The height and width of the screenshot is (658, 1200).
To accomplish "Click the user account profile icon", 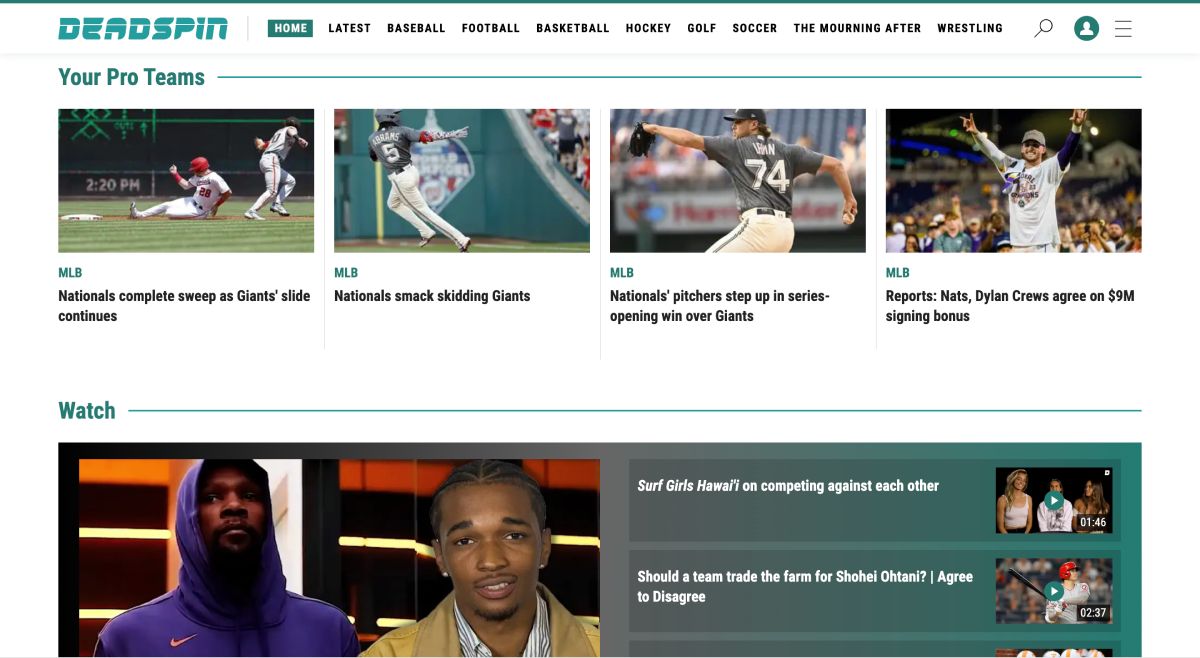I will [1086, 29].
